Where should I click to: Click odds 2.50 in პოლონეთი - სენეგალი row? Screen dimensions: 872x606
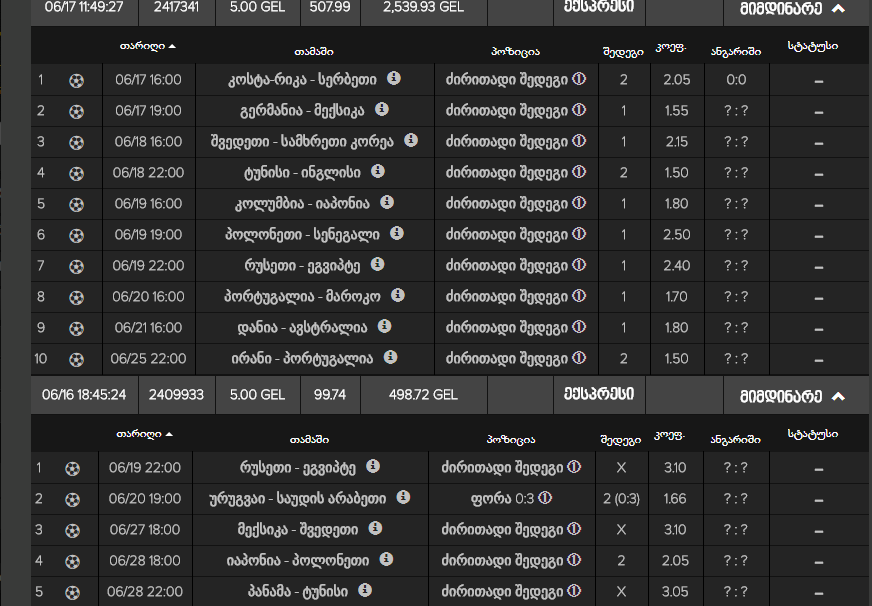tap(676, 235)
